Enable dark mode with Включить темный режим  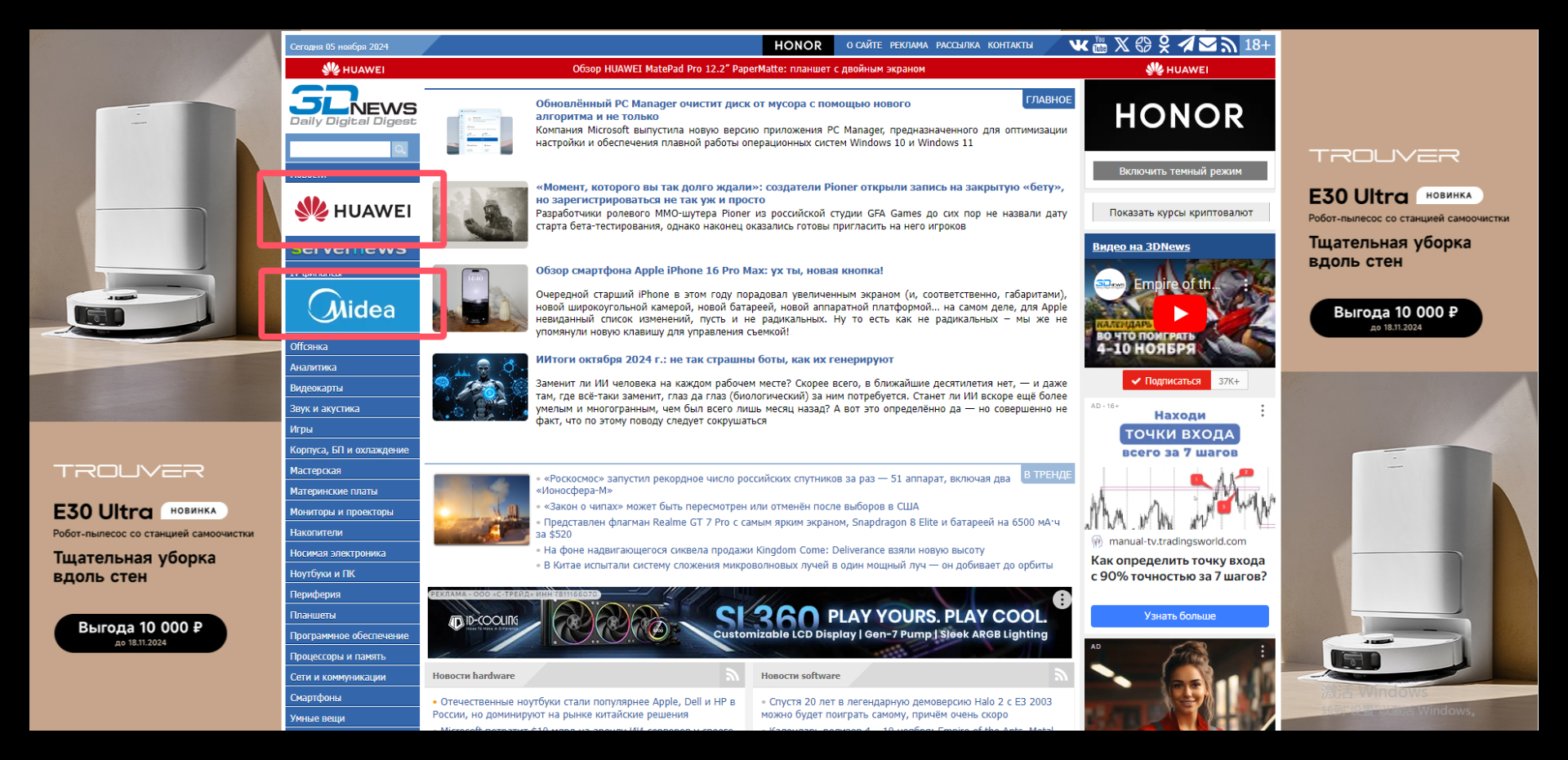pyautogui.click(x=1180, y=171)
